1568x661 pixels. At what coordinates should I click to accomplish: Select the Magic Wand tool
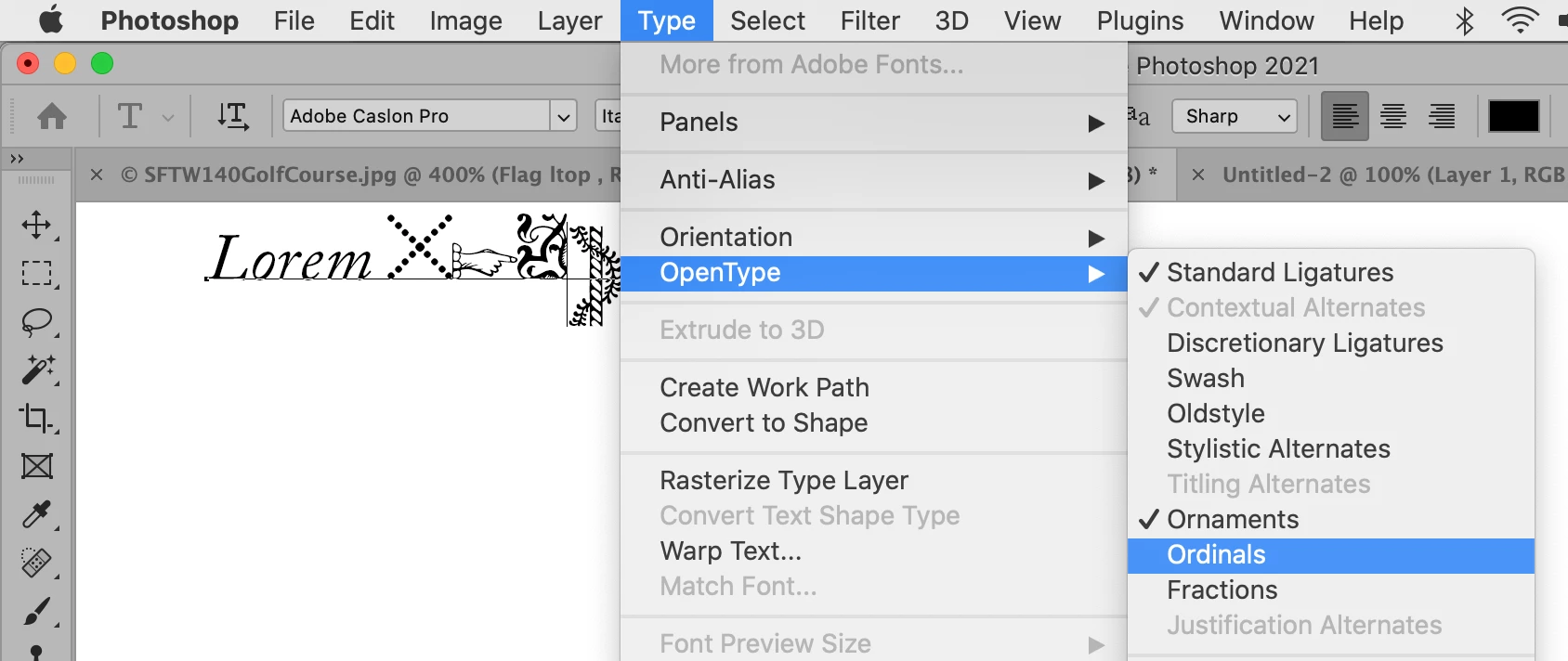click(36, 369)
